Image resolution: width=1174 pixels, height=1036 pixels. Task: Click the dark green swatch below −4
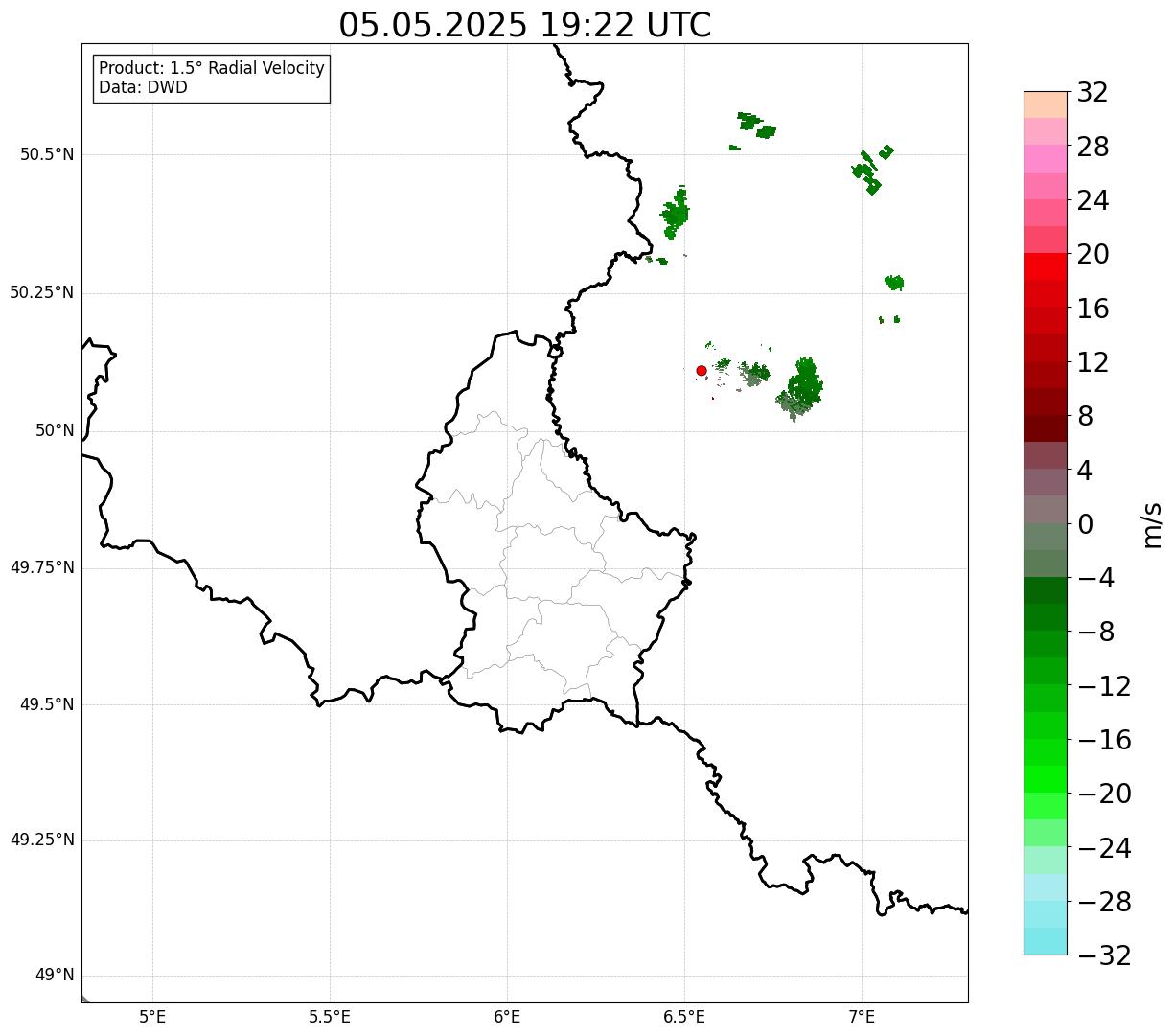click(1046, 590)
